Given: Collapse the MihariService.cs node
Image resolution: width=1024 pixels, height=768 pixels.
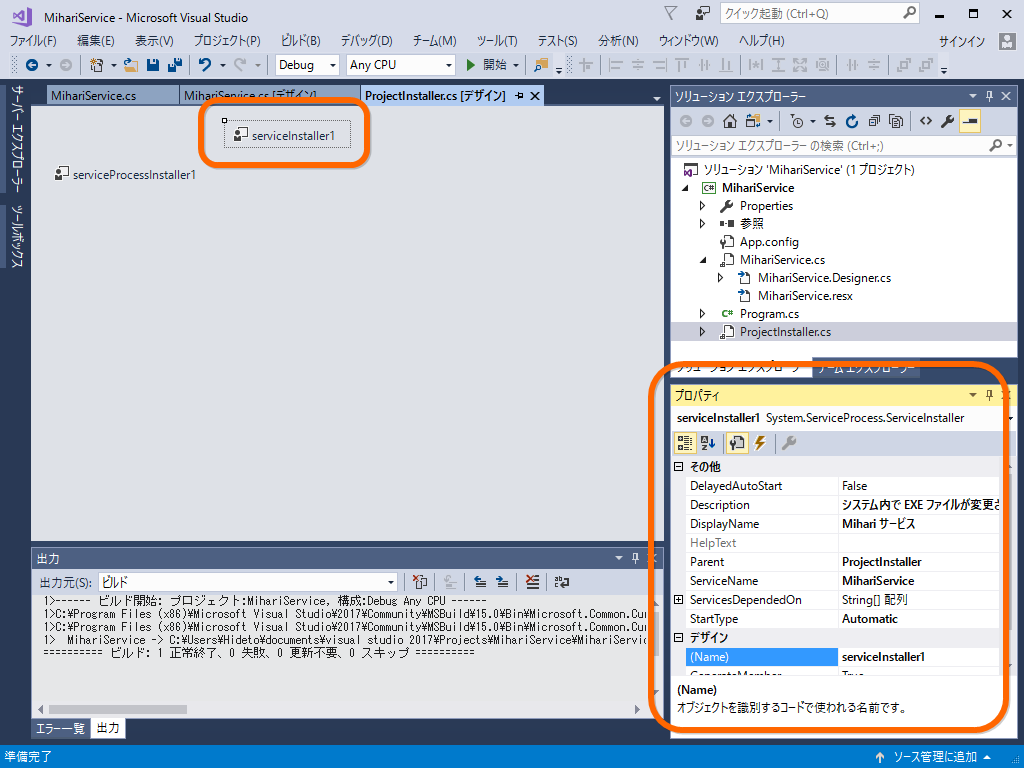Looking at the screenshot, I should point(703,260).
